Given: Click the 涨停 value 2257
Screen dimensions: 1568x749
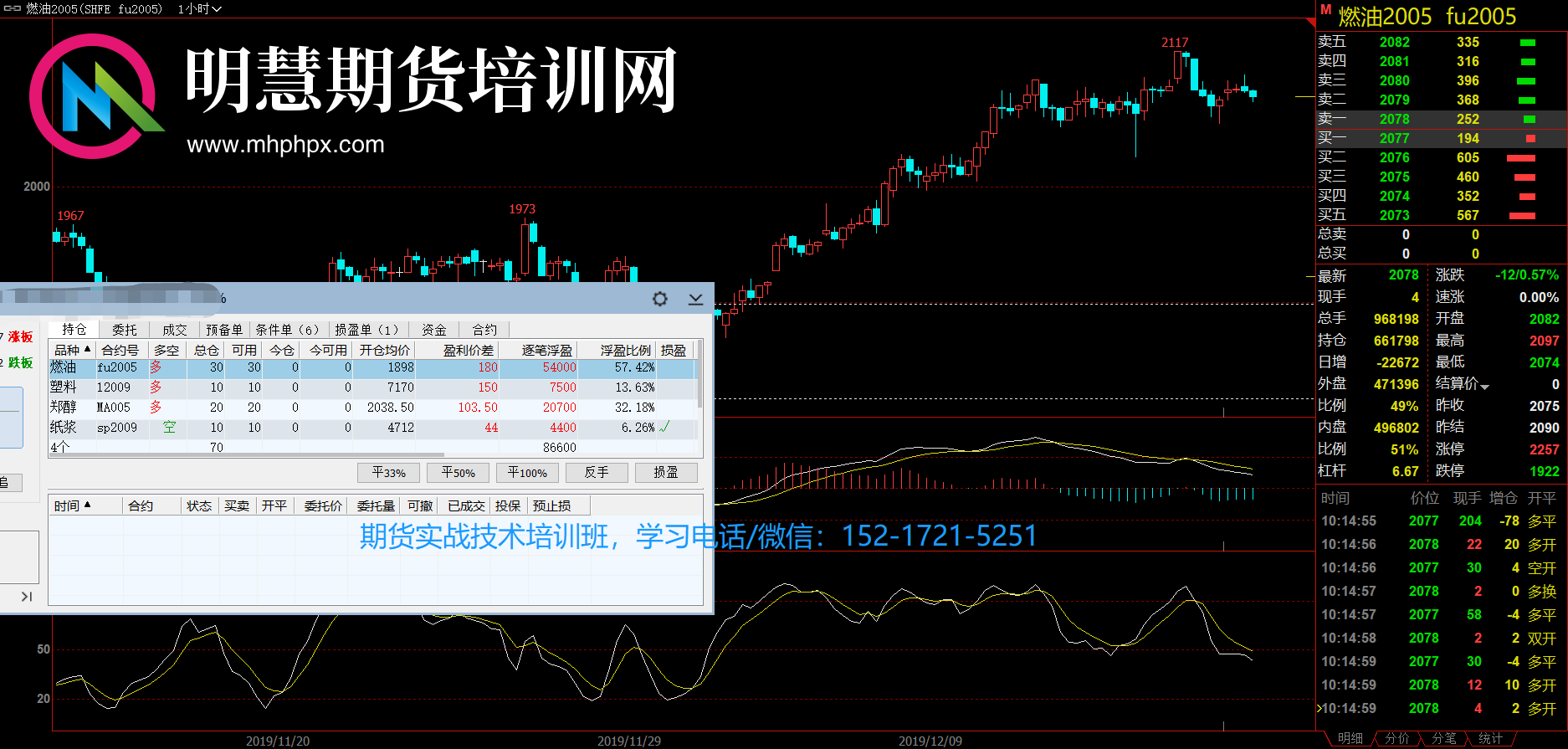Looking at the screenshot, I should click(x=1545, y=449).
